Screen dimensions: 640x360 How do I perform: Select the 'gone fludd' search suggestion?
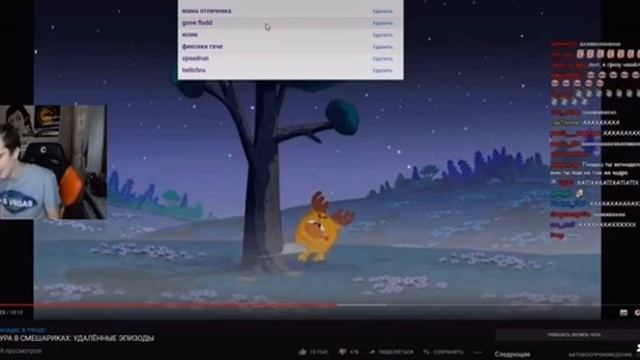[290, 23]
